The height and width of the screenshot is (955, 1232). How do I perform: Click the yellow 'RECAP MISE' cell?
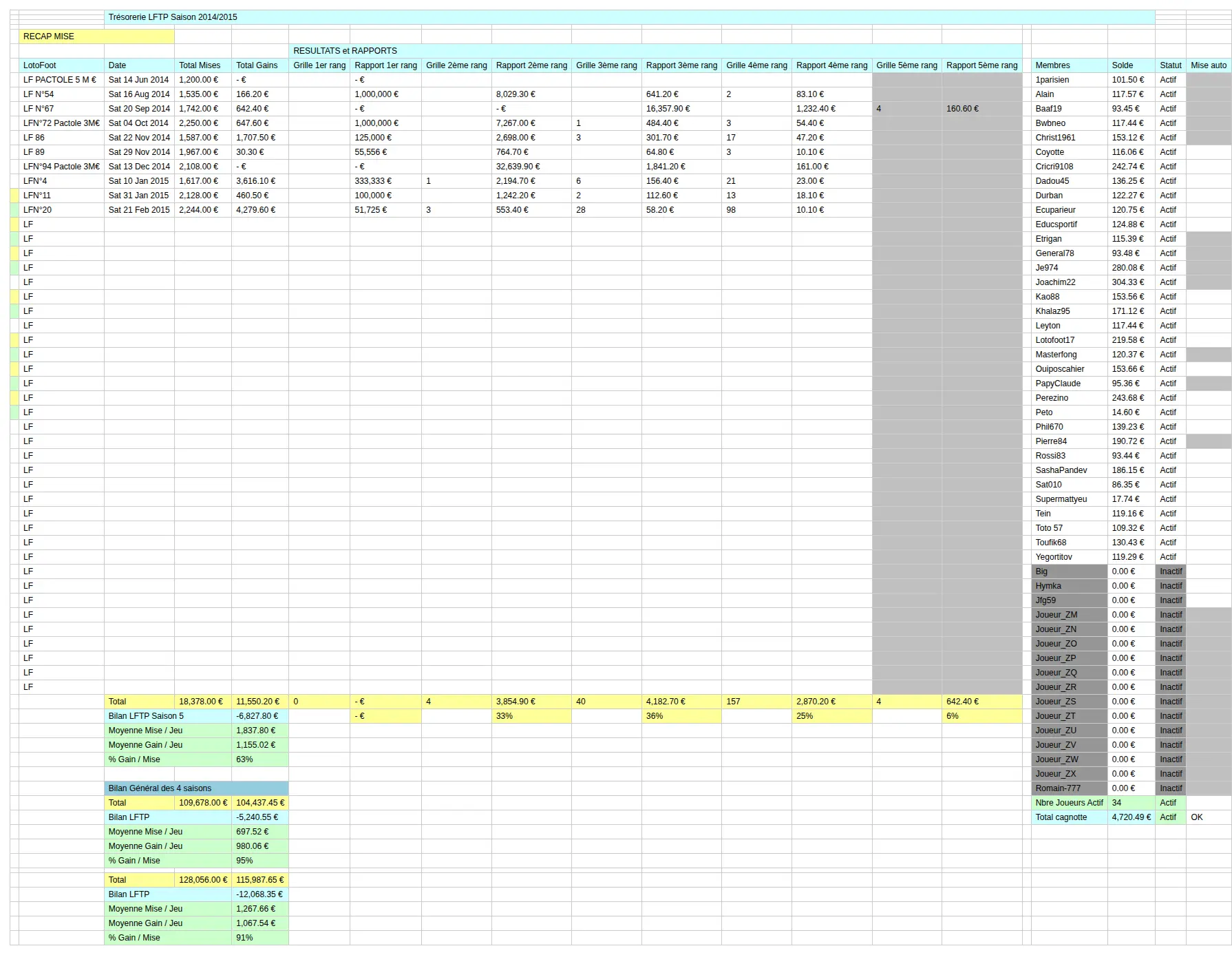pyautogui.click(x=96, y=36)
